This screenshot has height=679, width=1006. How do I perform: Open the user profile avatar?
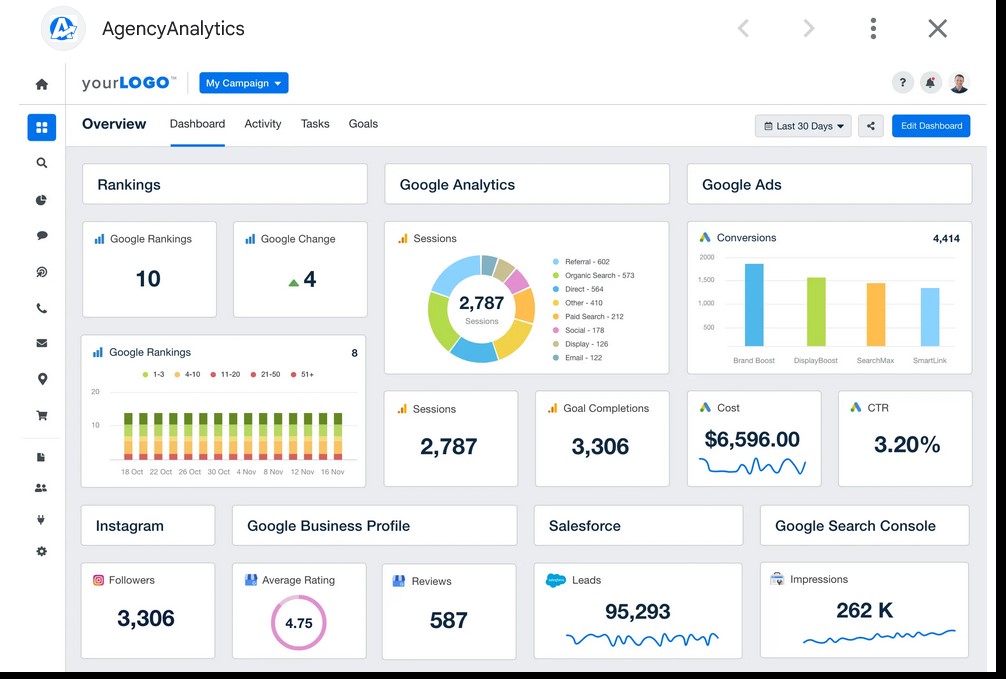point(959,82)
